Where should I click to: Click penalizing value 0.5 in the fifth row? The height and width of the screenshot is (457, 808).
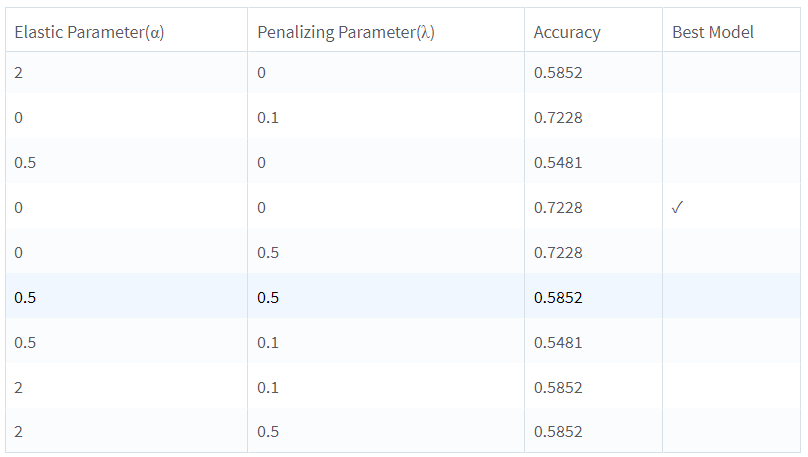[268, 253]
